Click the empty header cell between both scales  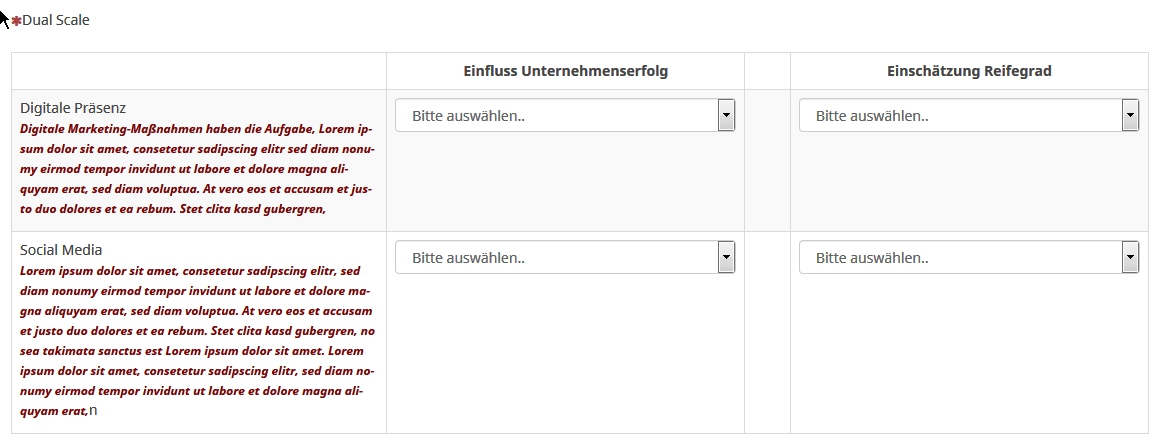coord(768,71)
